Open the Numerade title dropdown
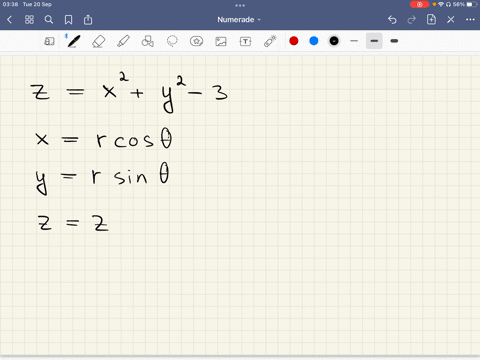Screen dimensions: 480x360 pyautogui.click(x=239, y=20)
